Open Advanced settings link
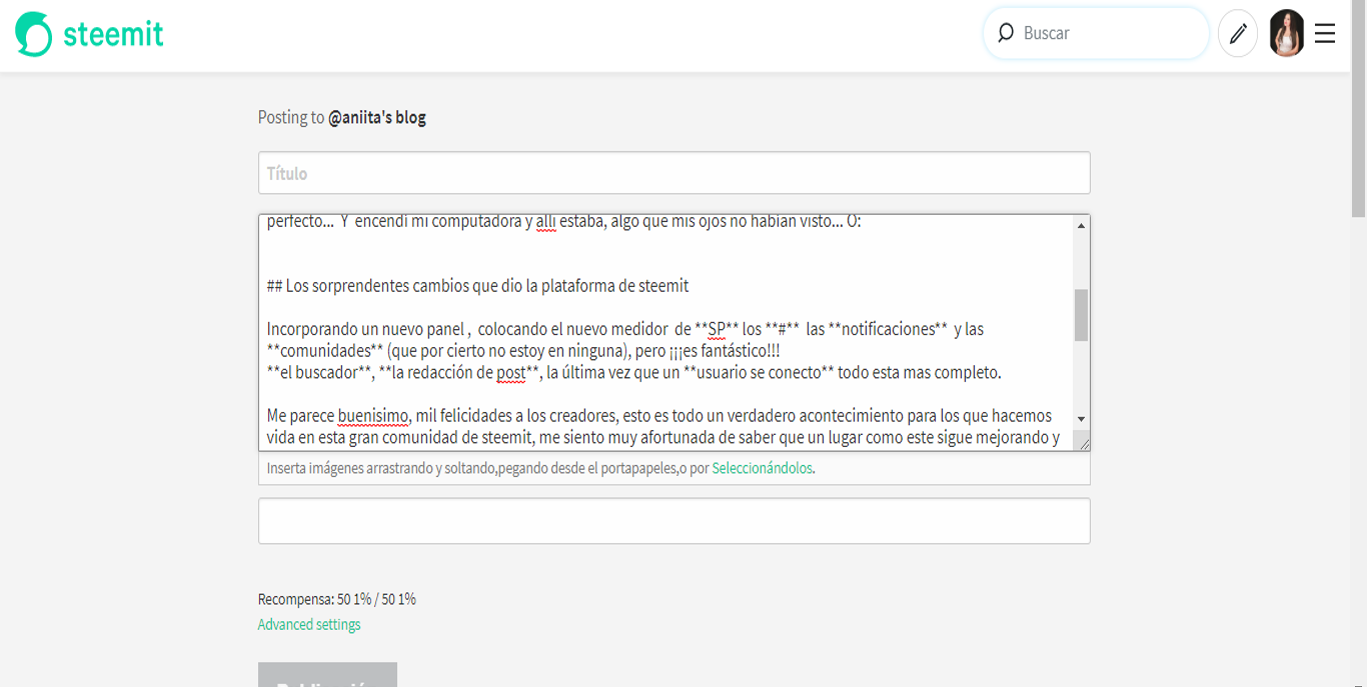 (x=309, y=625)
